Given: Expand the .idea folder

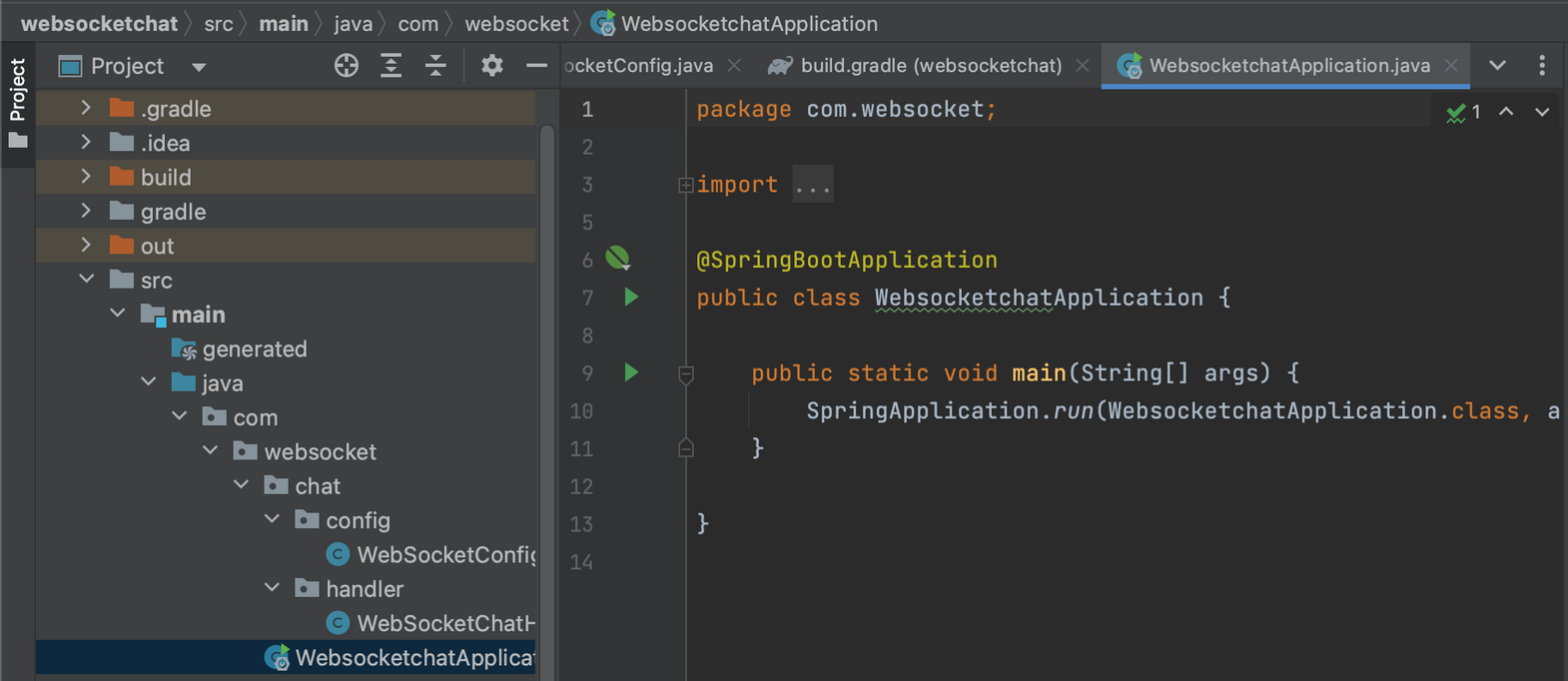Looking at the screenshot, I should 86,143.
